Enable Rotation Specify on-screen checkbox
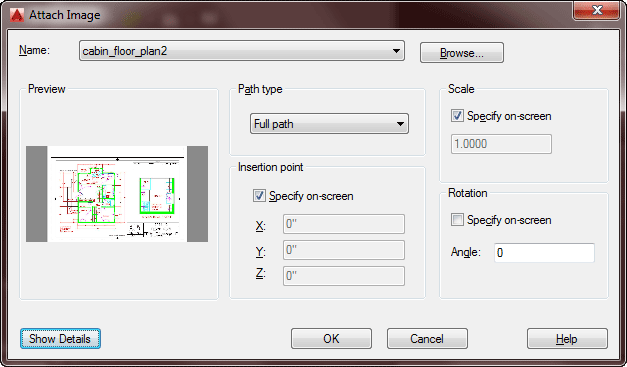 (x=457, y=219)
